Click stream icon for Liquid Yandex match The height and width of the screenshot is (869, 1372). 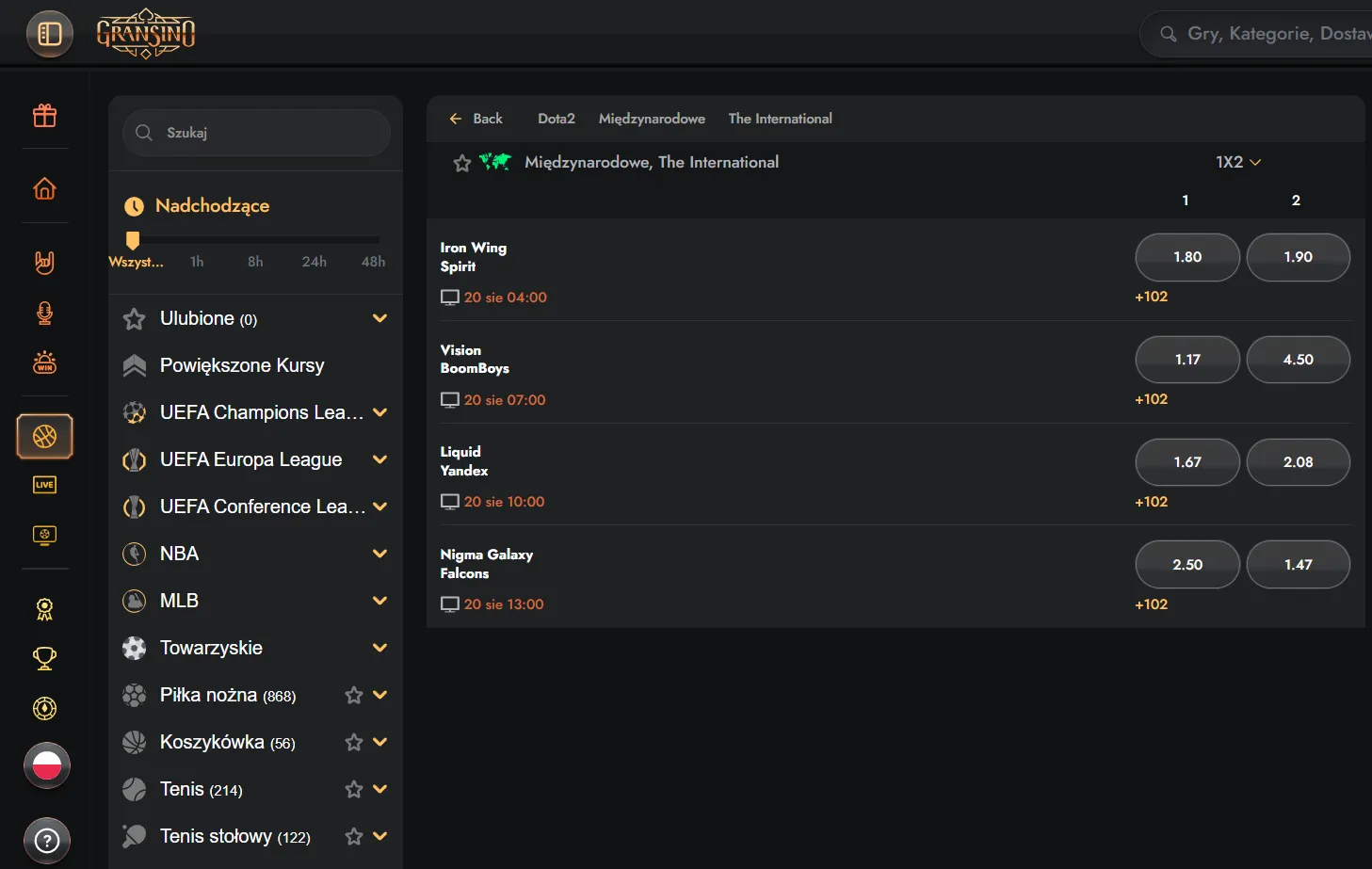point(450,502)
